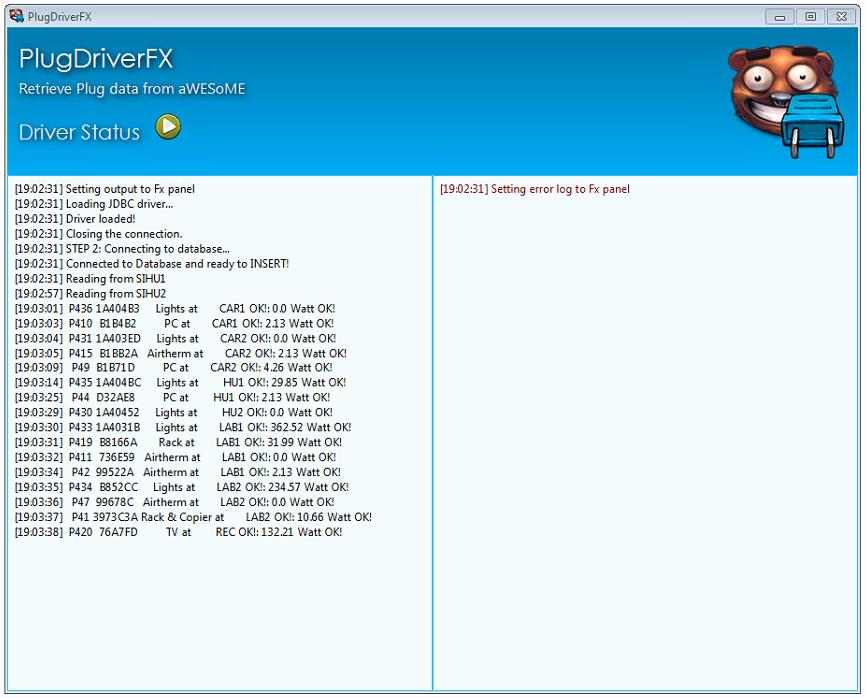Click the bear mascot holding a plug

click(786, 101)
